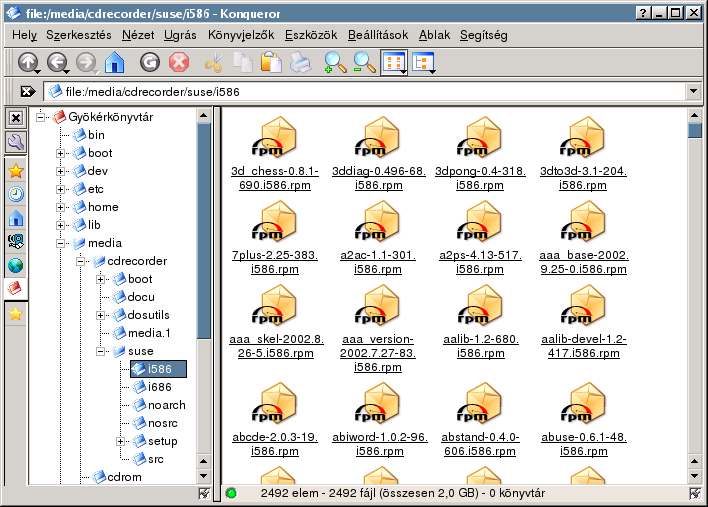Open the Hely menu

[x=24, y=35]
